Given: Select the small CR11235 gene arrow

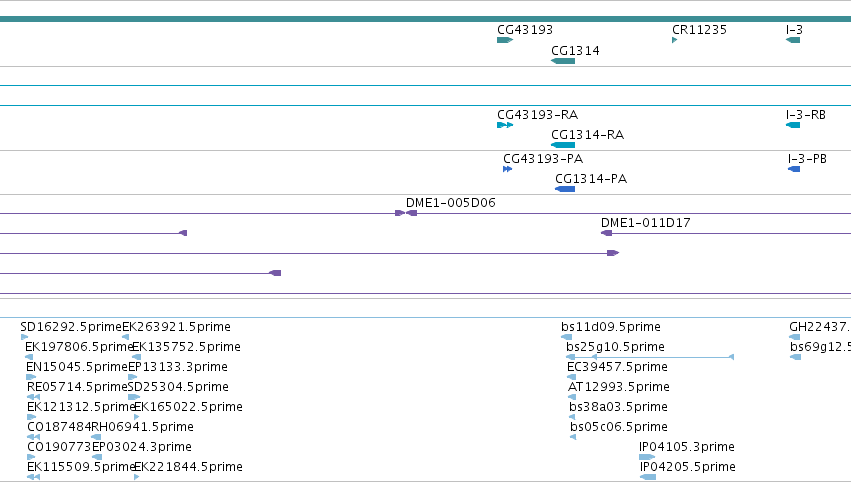Looking at the screenshot, I should [x=675, y=40].
